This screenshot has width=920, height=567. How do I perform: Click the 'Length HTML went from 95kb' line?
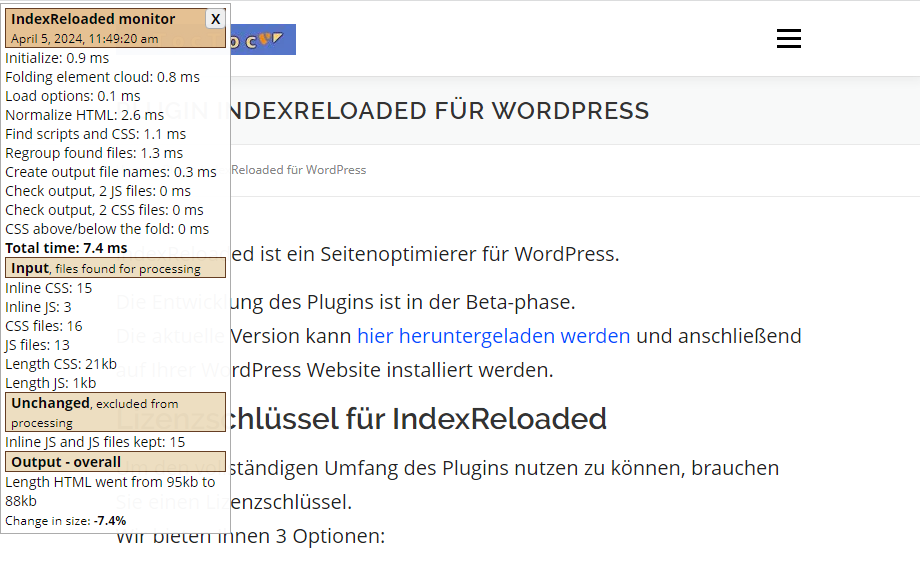(110, 482)
